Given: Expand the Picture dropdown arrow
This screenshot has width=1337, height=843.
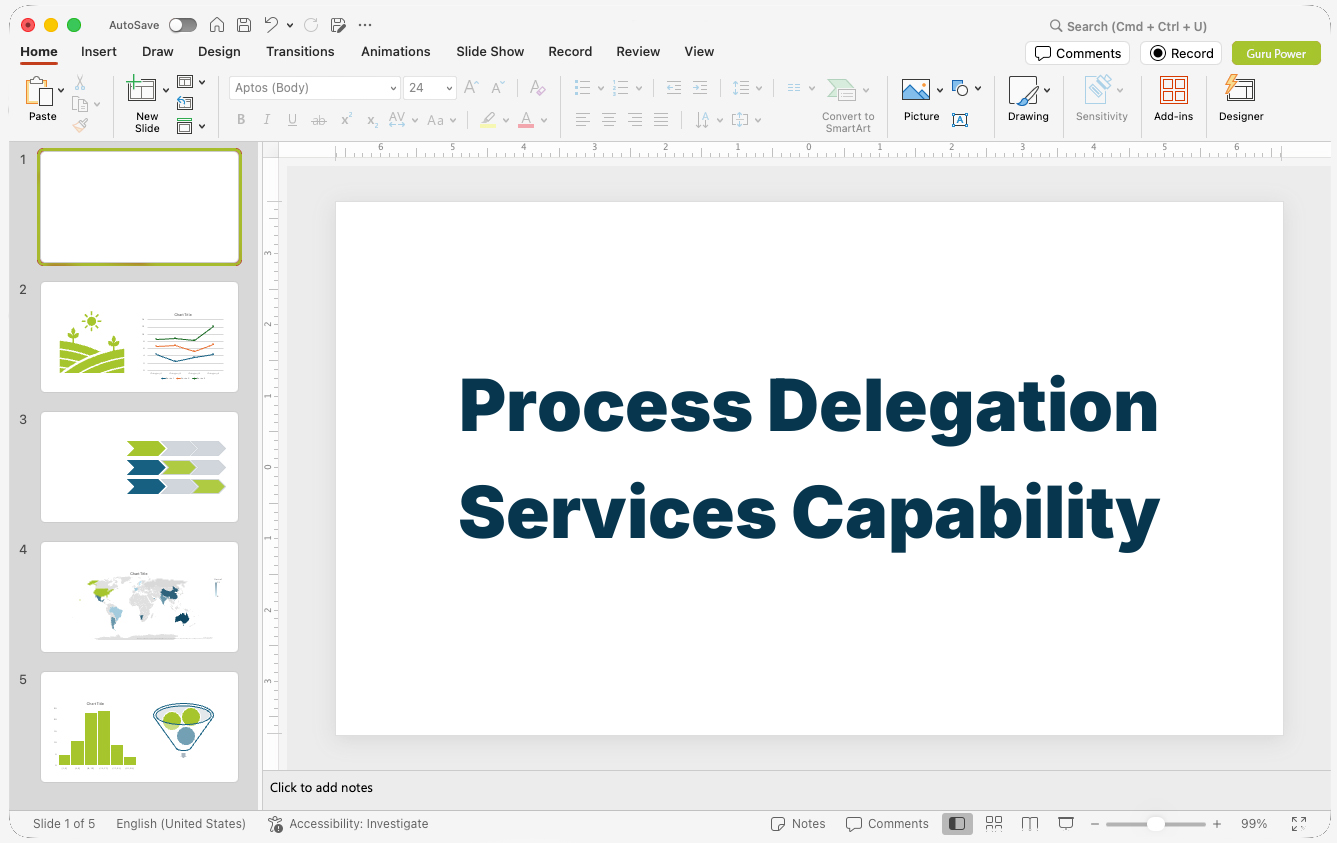Looking at the screenshot, I should [x=940, y=90].
